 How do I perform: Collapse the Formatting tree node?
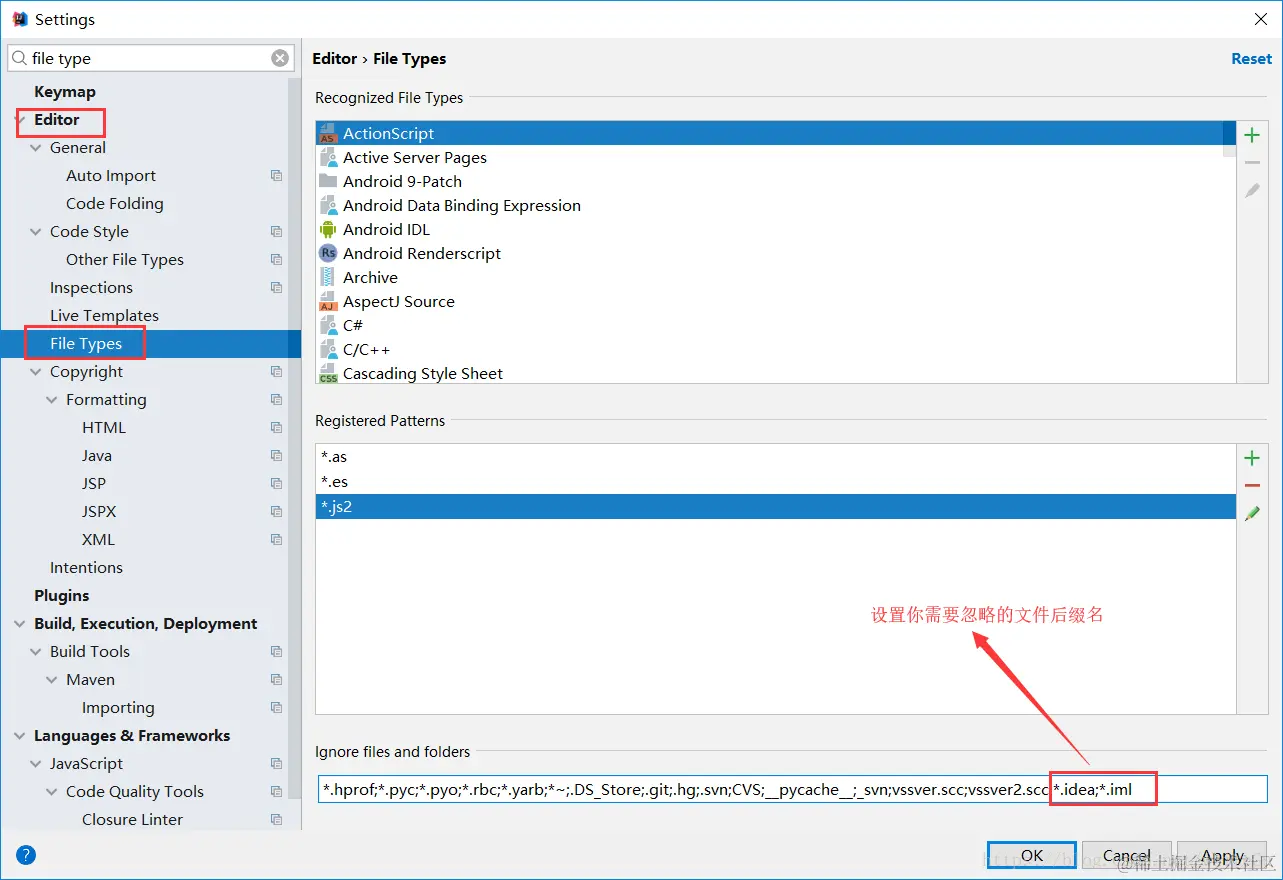pos(52,400)
